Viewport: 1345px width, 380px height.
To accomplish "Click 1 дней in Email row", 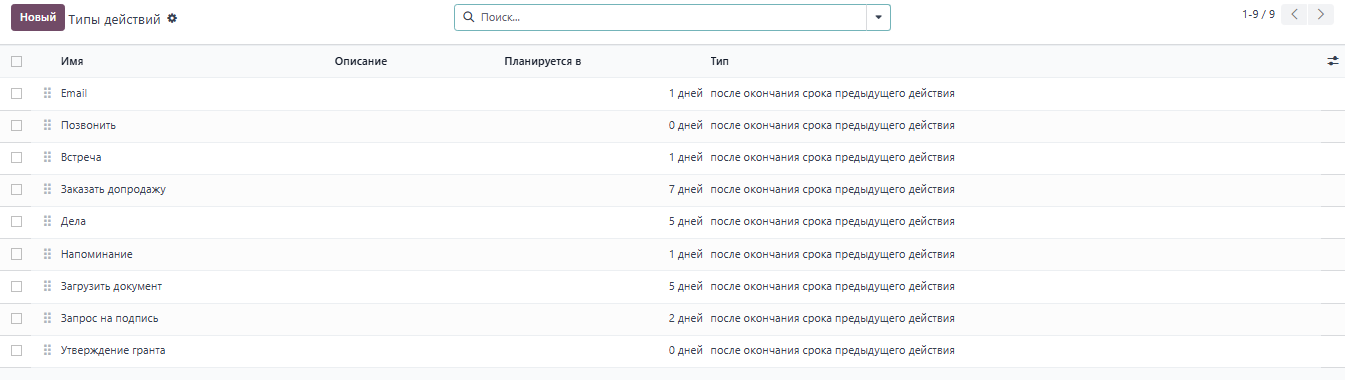I will point(686,93).
